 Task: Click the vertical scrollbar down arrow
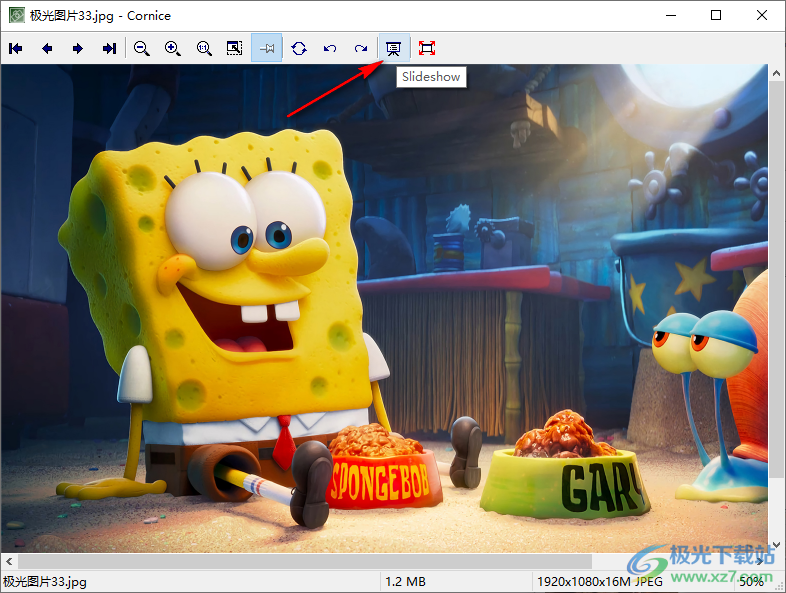tap(776, 545)
